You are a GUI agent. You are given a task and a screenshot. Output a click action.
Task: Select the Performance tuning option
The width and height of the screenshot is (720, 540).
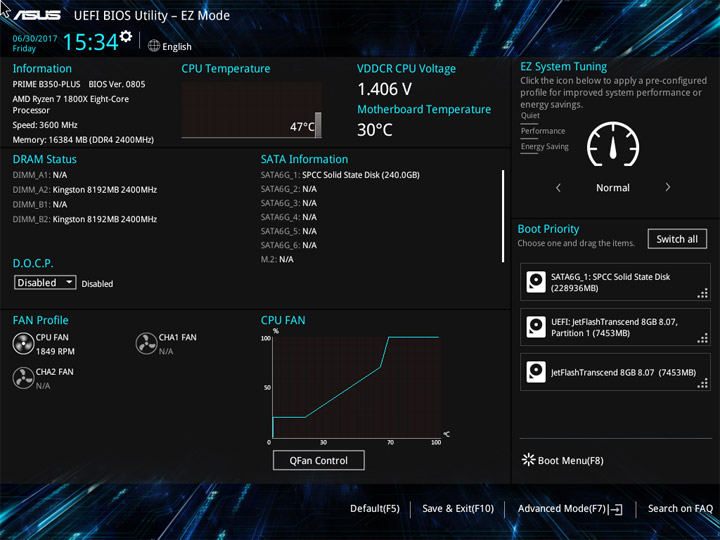coord(543,131)
